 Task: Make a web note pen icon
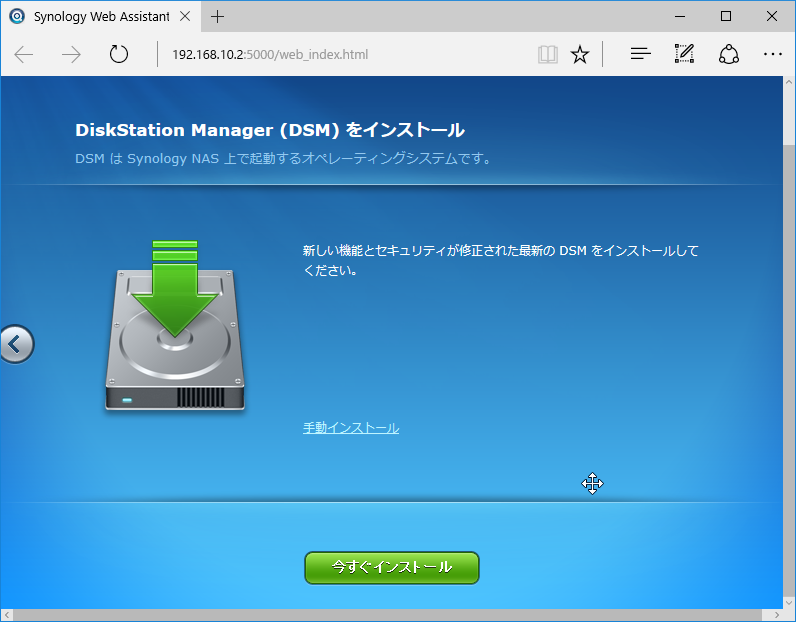[x=684, y=54]
